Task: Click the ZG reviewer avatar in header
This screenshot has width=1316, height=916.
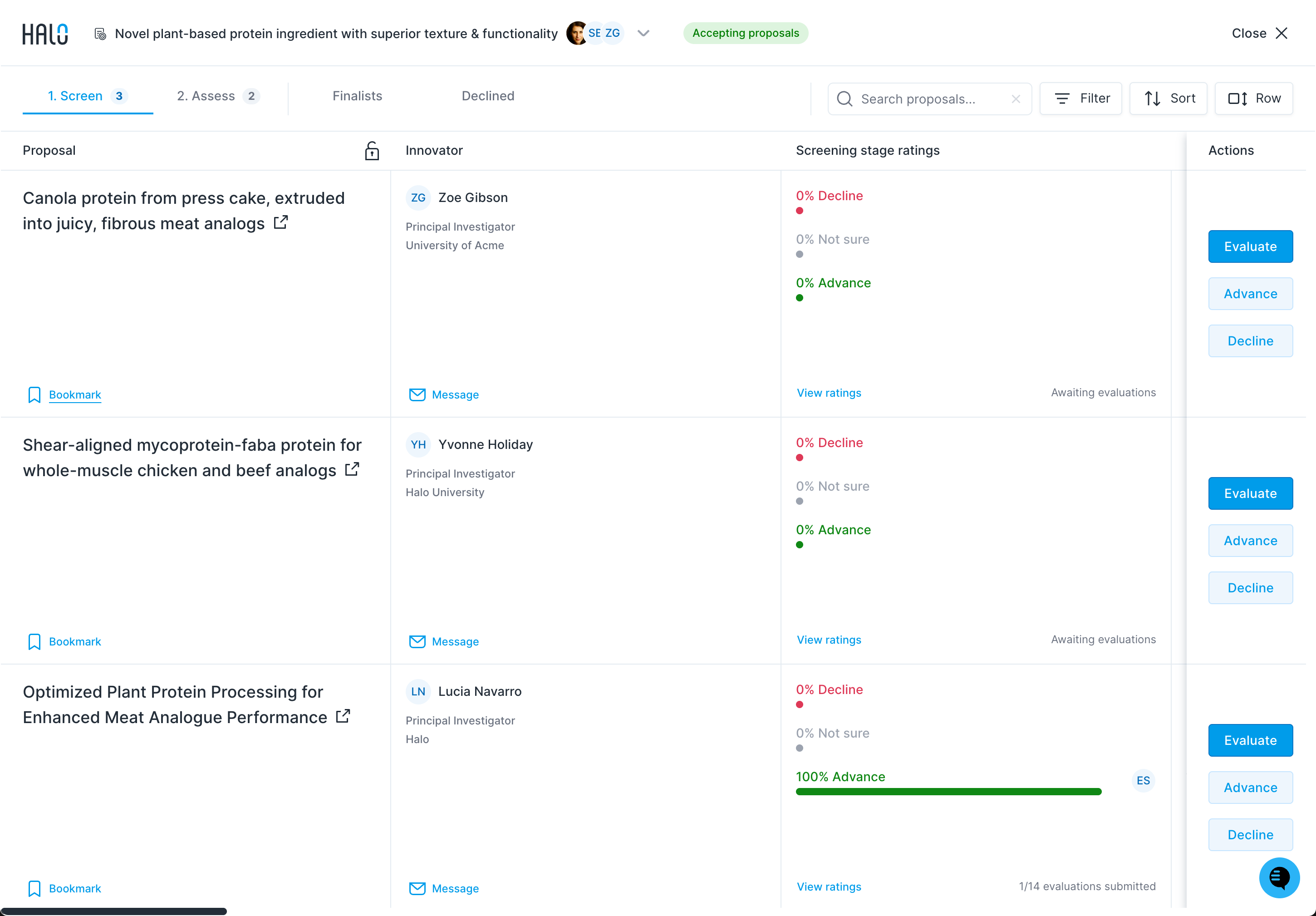Action: [613, 33]
